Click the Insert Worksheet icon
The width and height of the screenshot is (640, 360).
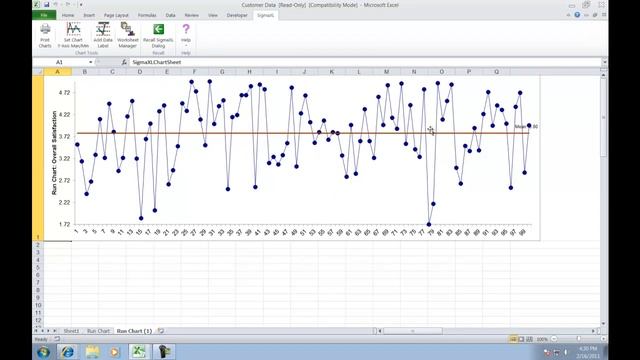(161, 331)
